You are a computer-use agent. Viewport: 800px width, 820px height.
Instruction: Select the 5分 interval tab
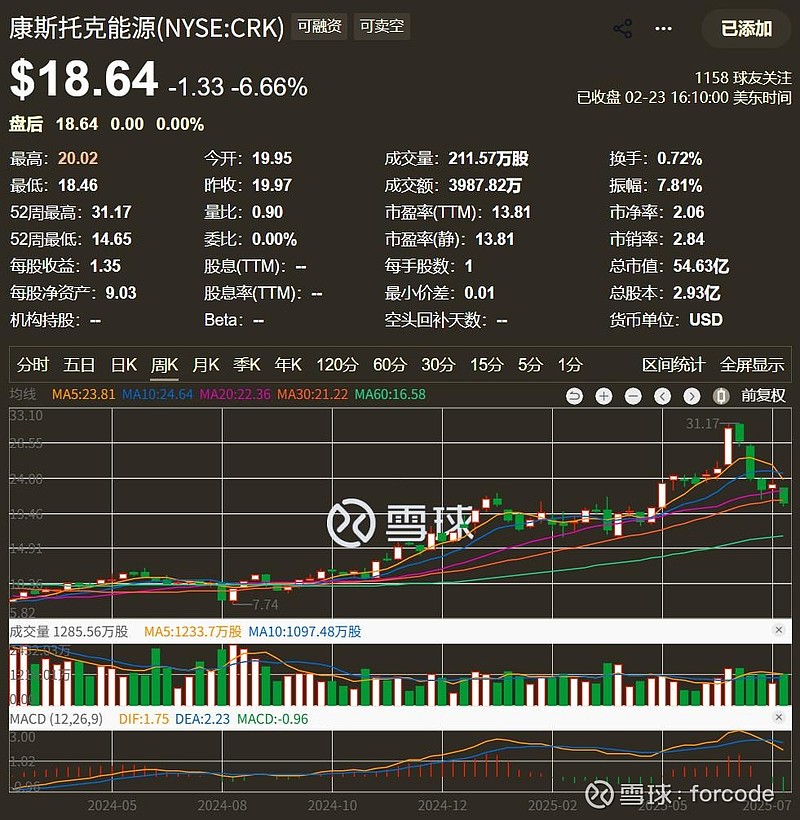530,365
